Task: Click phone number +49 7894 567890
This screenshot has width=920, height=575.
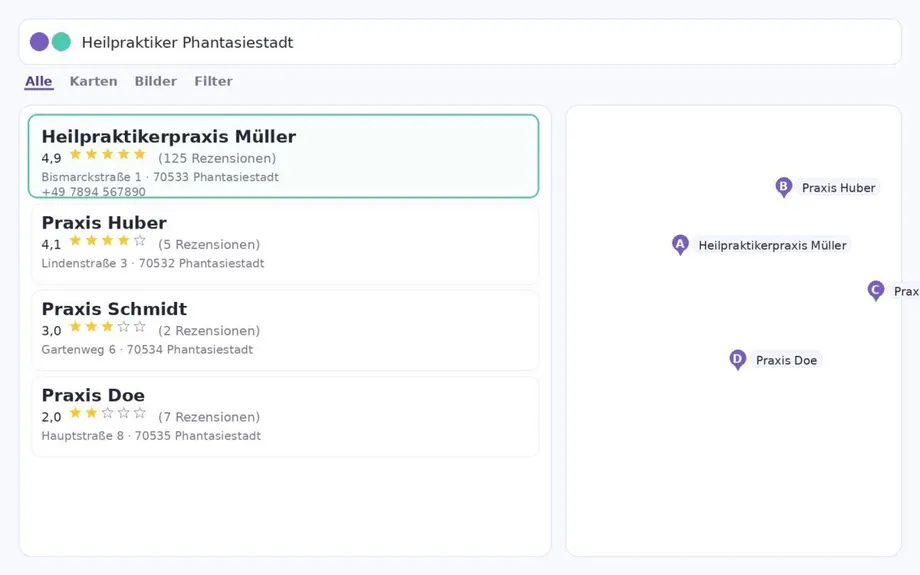Action: [x=93, y=191]
